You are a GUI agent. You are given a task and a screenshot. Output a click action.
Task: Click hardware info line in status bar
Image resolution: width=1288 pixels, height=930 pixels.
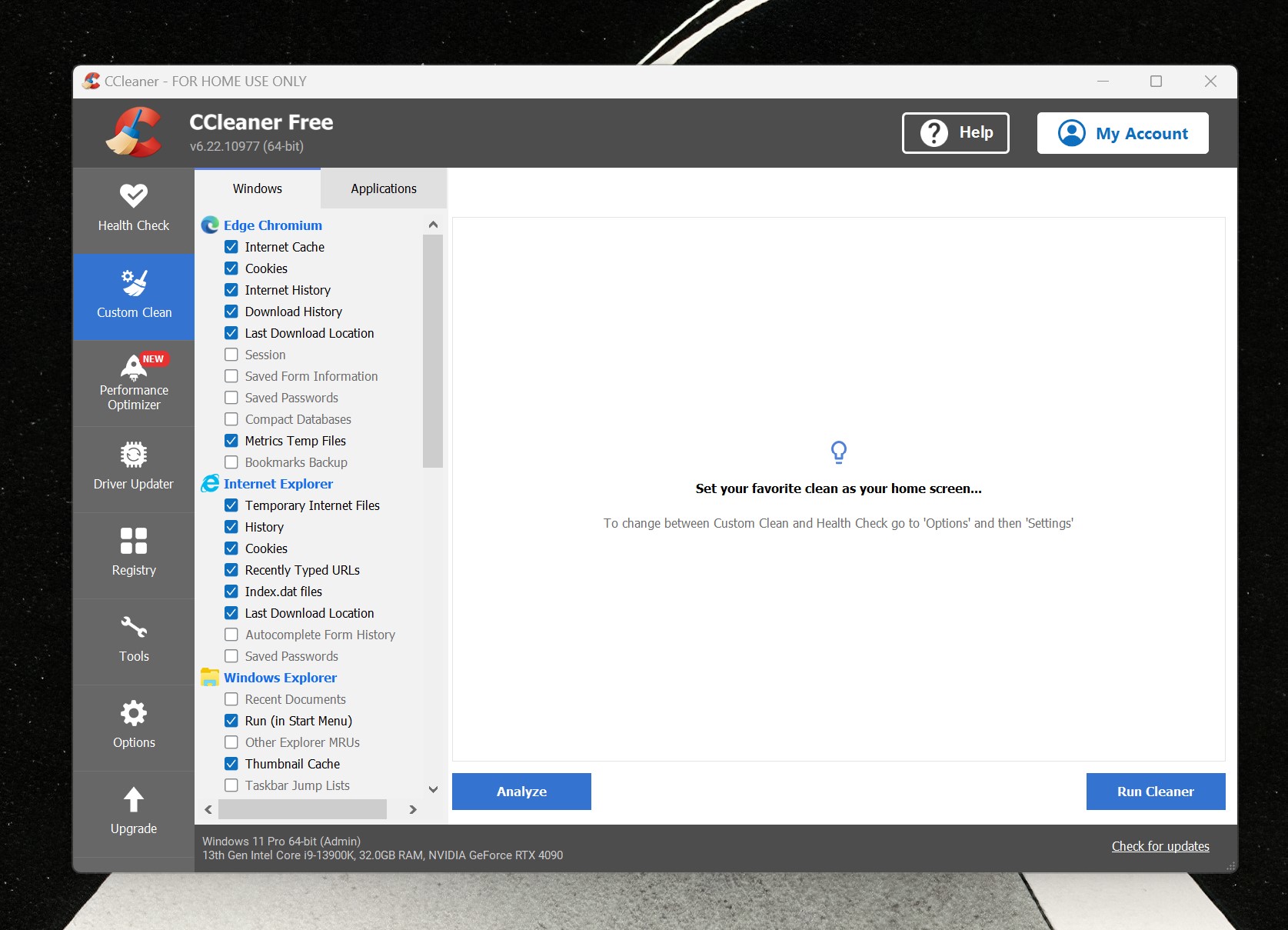pos(382,855)
